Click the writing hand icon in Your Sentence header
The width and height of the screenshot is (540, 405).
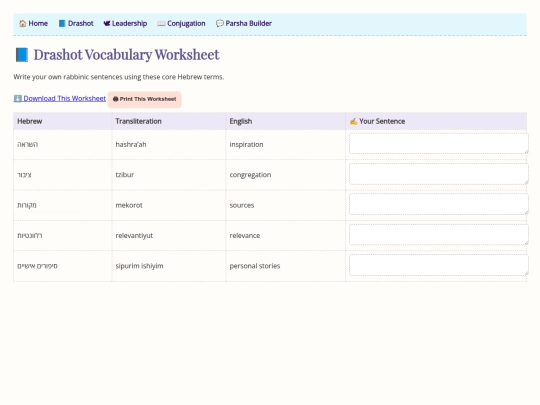(353, 121)
